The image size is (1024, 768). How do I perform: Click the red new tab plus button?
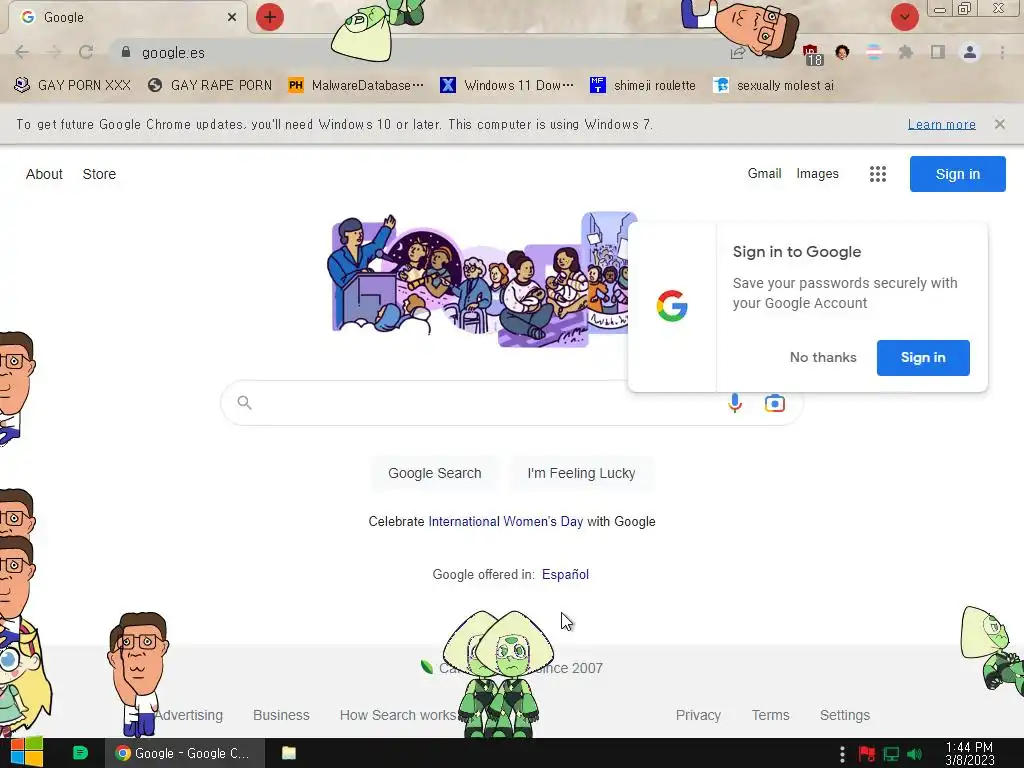pyautogui.click(x=270, y=17)
